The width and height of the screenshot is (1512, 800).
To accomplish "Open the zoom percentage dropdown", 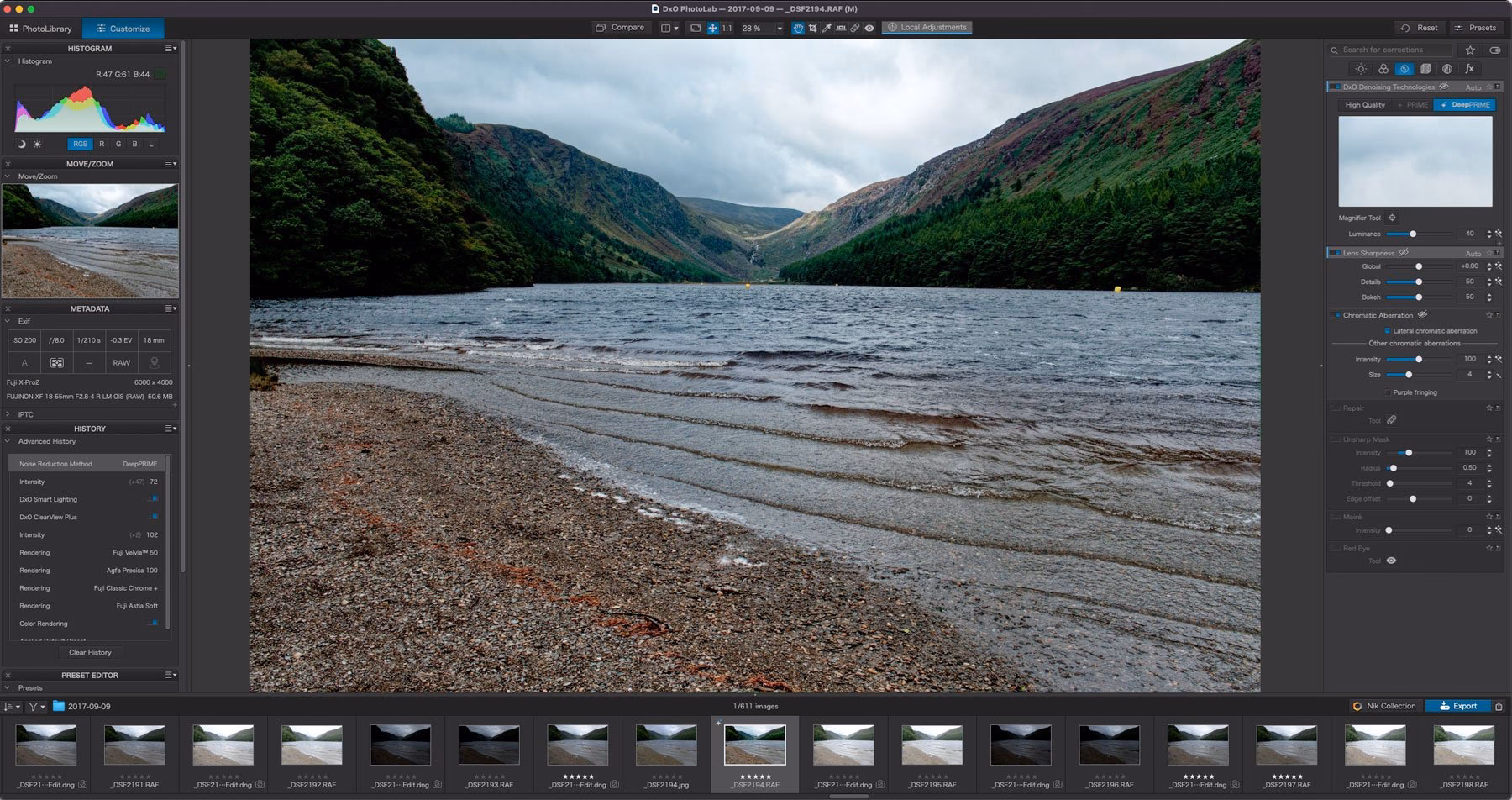I will [780, 27].
